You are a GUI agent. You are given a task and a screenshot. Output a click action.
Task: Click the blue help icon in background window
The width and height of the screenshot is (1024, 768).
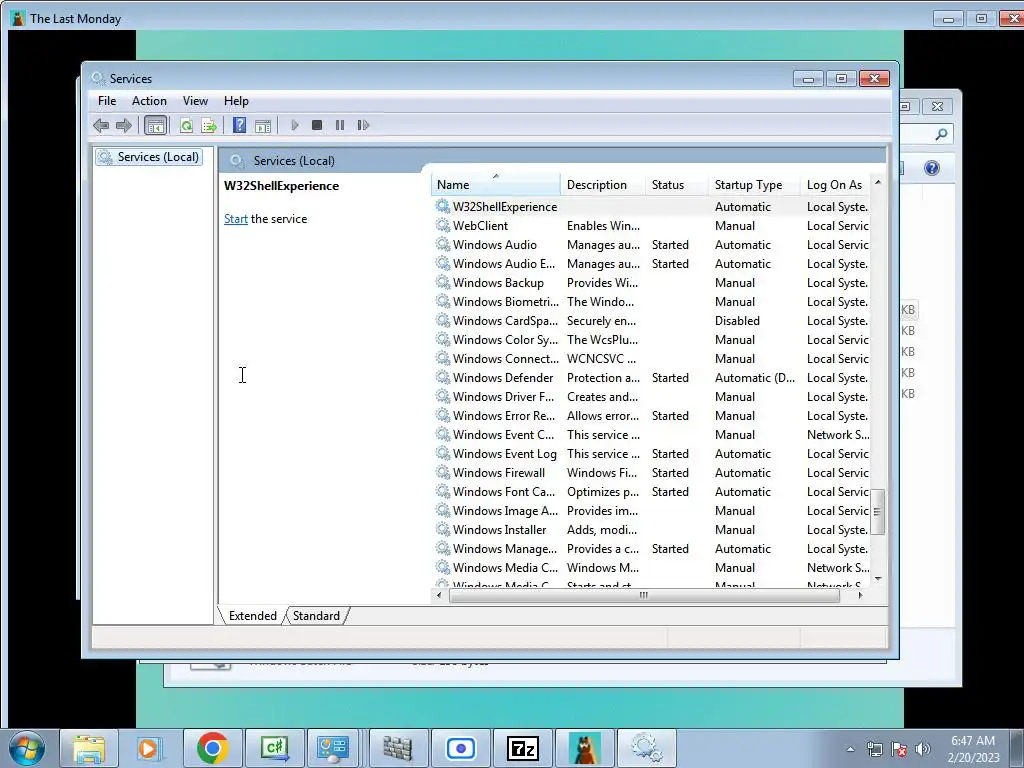pyautogui.click(x=932, y=168)
